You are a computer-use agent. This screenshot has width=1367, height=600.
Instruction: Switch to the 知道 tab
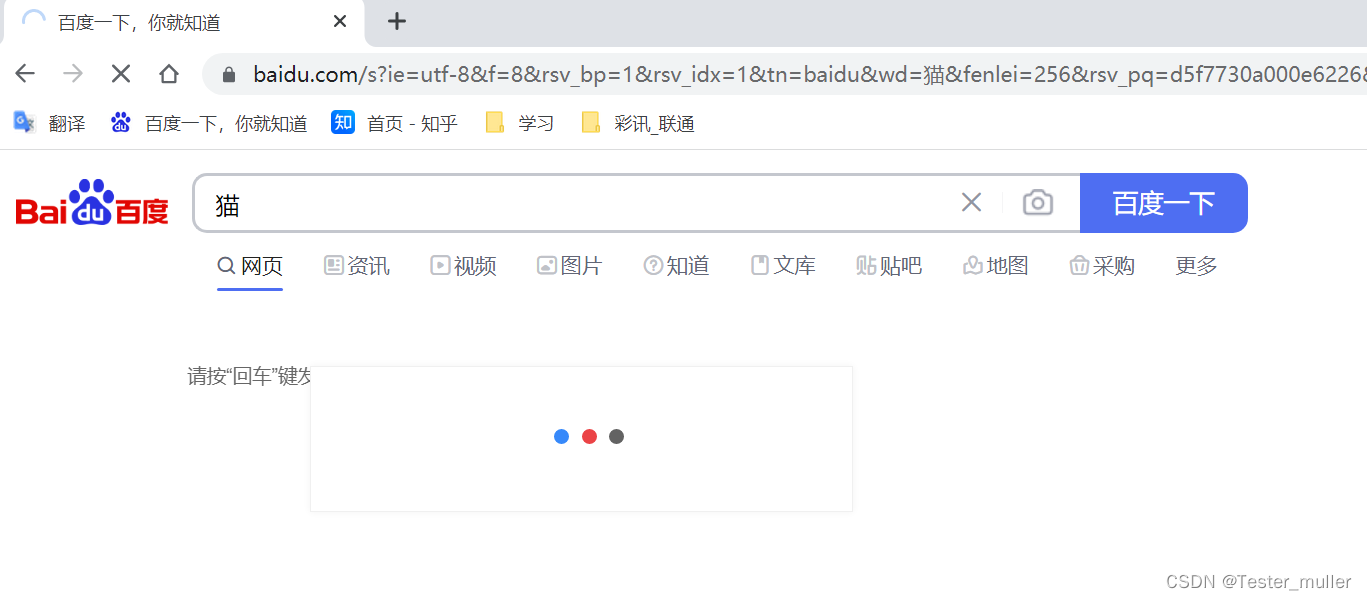[676, 266]
